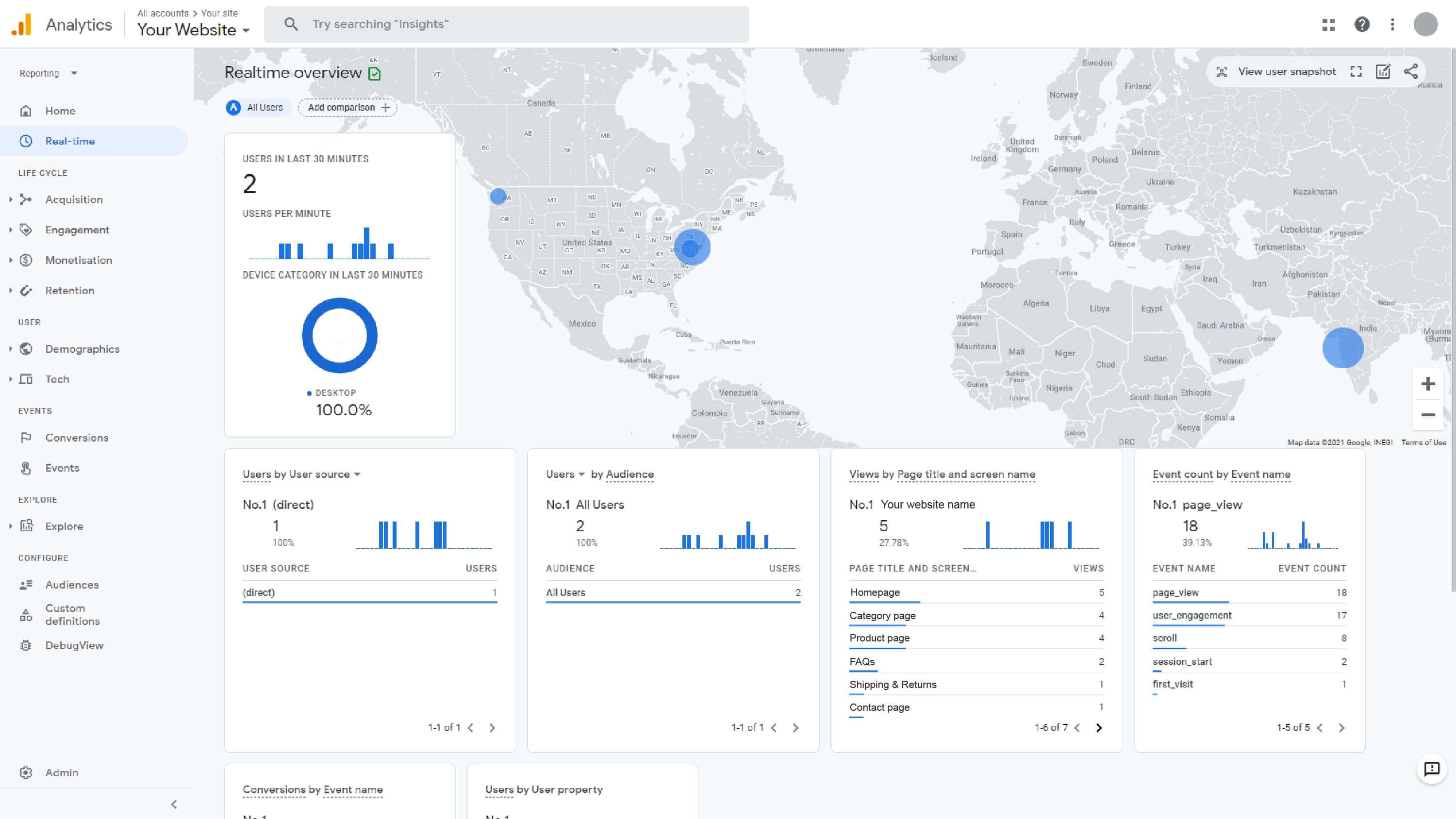This screenshot has width=1456, height=819.
Task: Open the Explore section in the sidebar
Action: (x=63, y=525)
